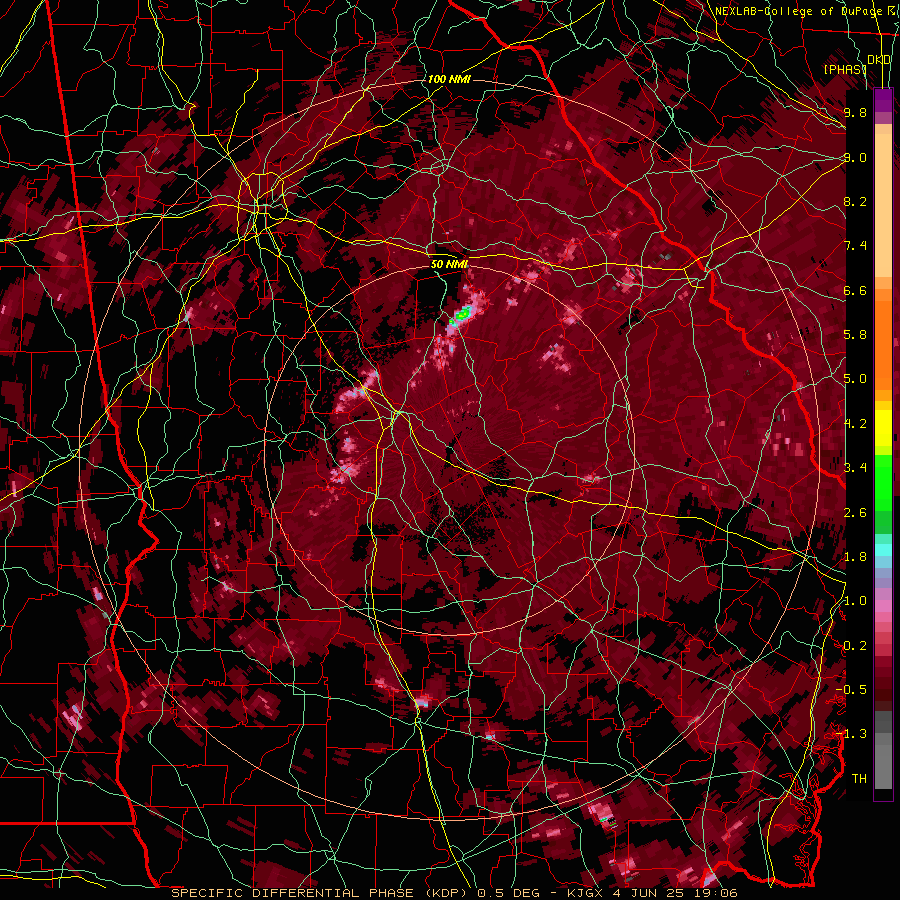Click the [PHAS] legend title
The image size is (900, 900).
tap(844, 69)
